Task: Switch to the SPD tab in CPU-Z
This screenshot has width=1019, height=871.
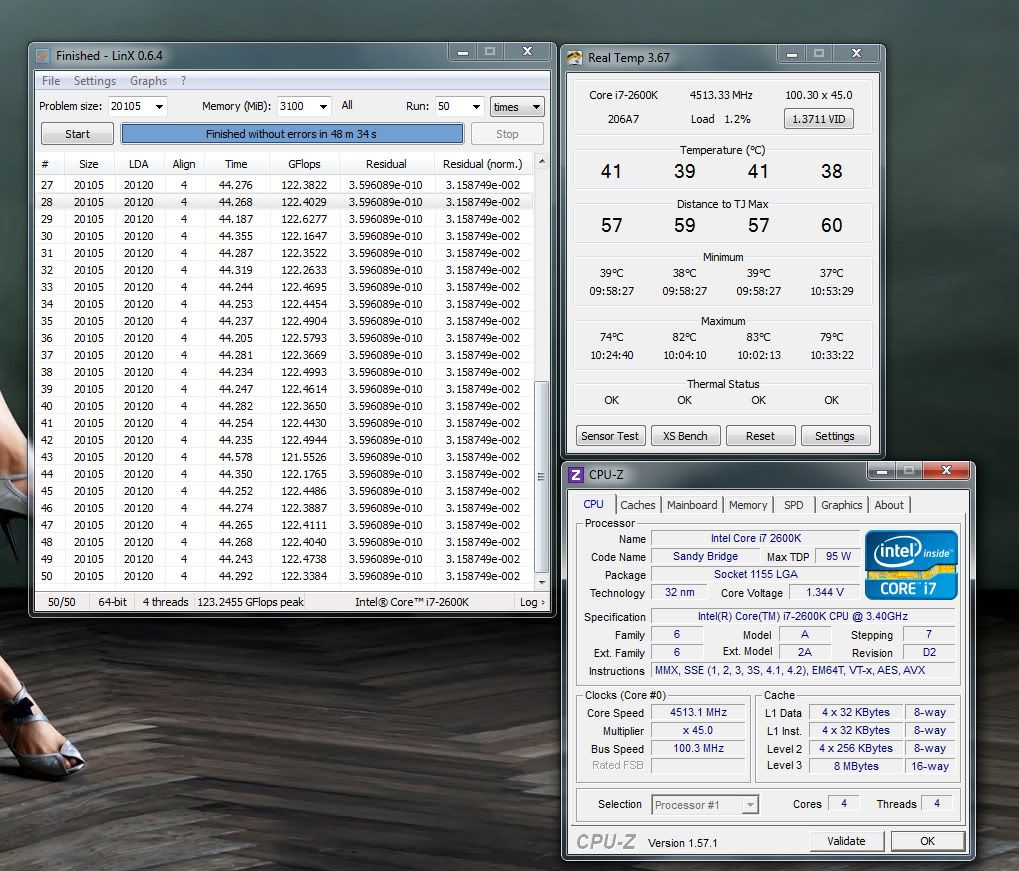Action: pyautogui.click(x=793, y=505)
